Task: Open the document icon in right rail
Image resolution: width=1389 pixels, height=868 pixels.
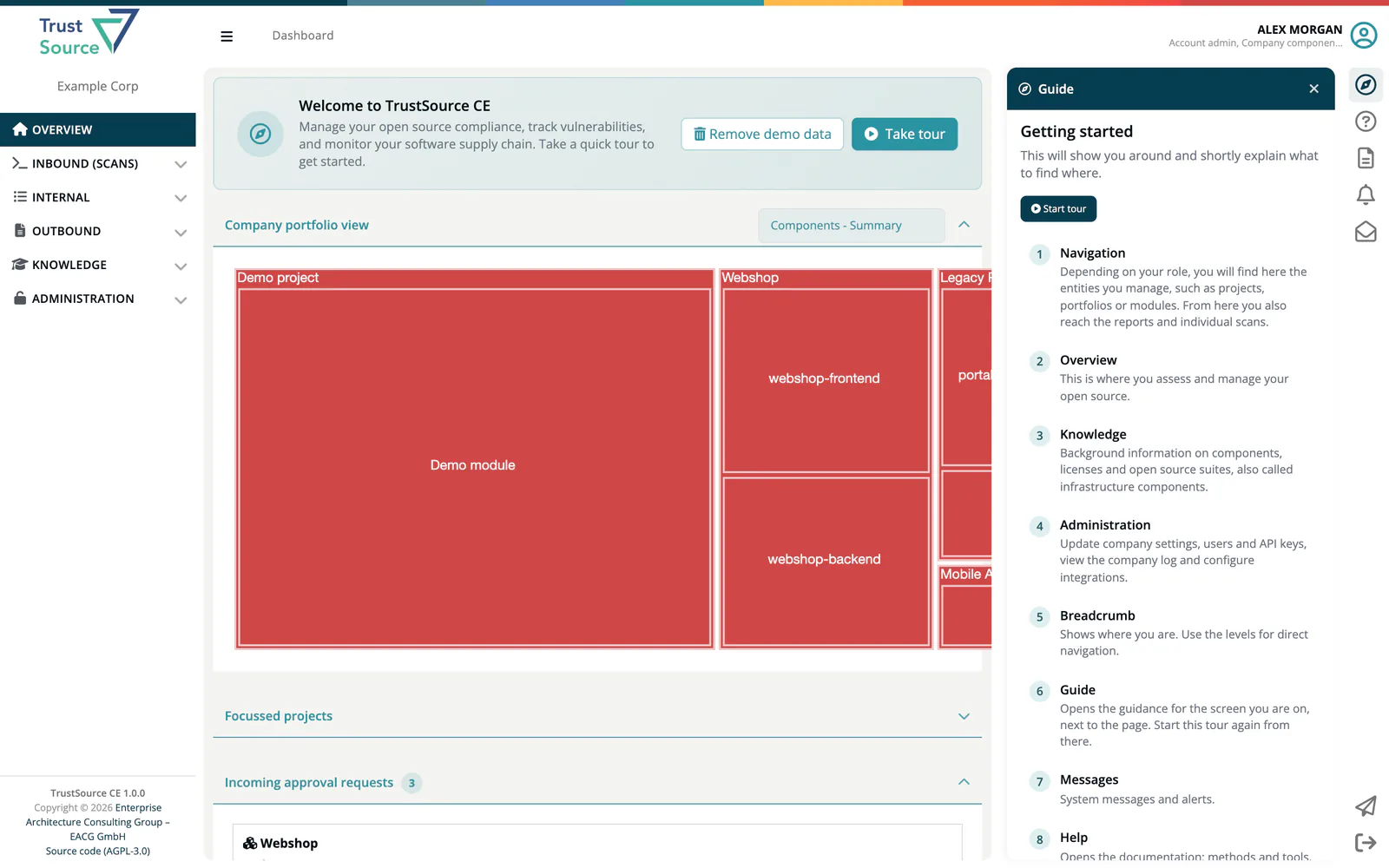Action: tap(1366, 158)
